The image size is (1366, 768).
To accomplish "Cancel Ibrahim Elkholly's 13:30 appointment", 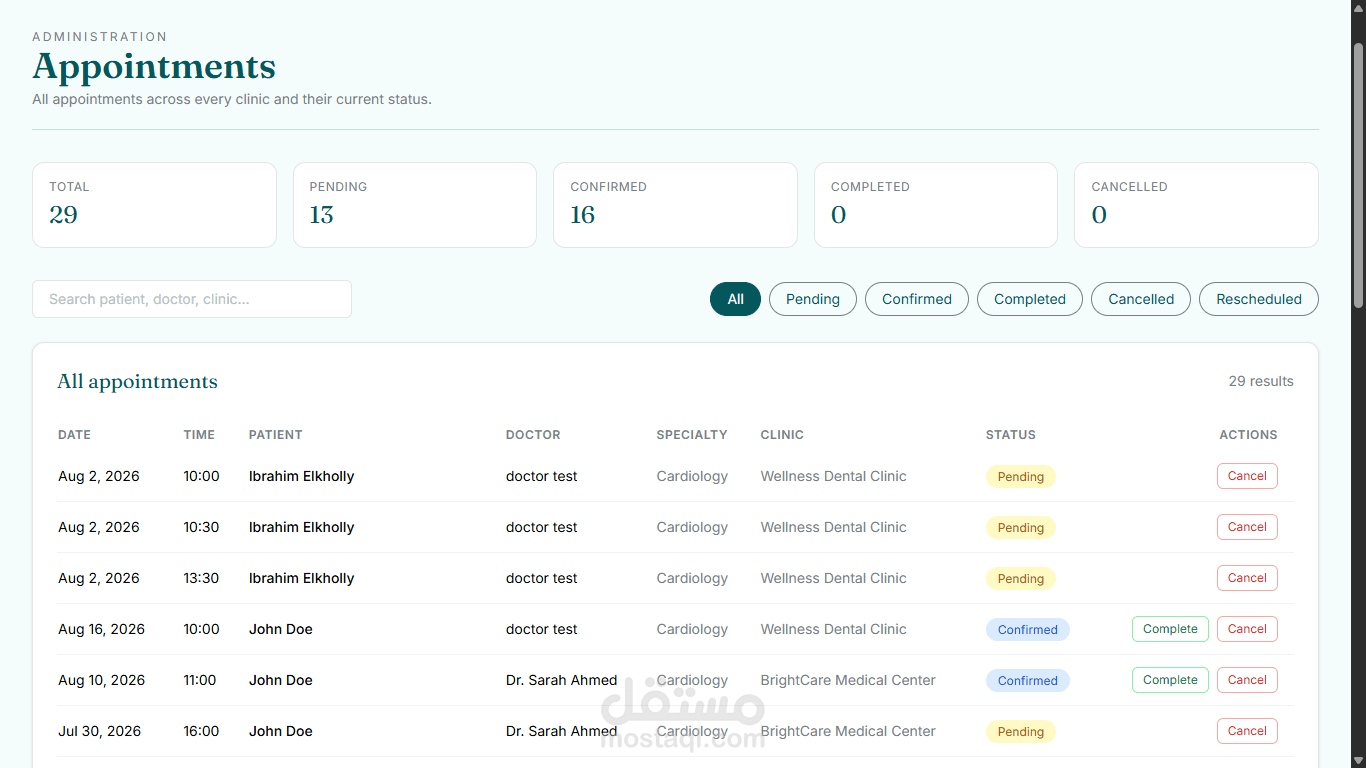I will [x=1247, y=578].
